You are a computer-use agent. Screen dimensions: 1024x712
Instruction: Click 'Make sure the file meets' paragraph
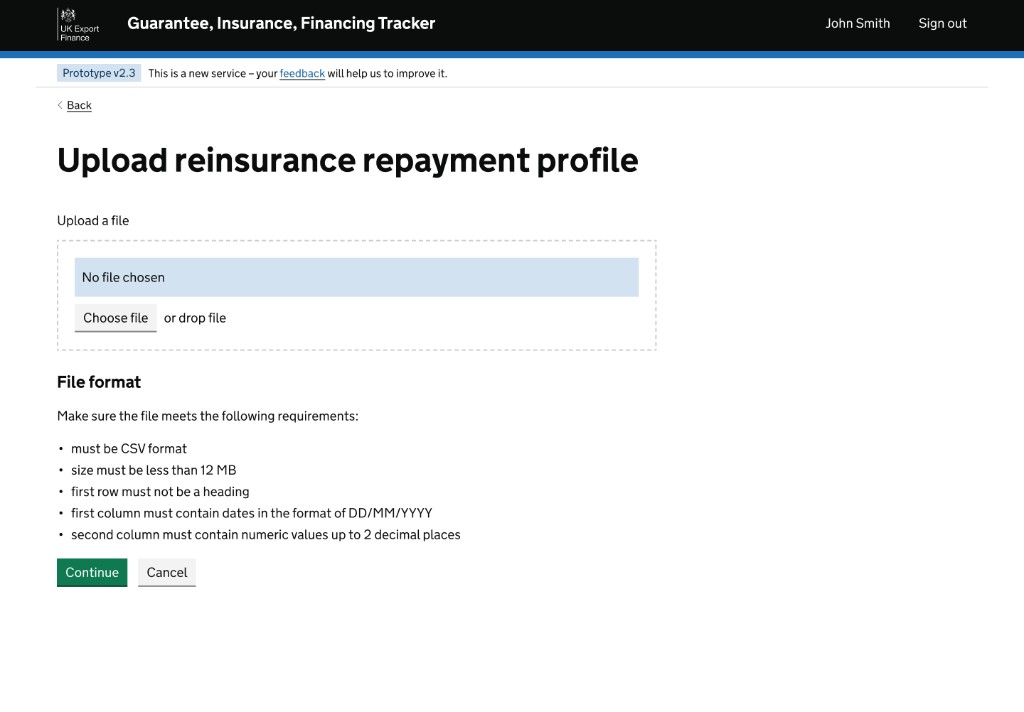click(x=208, y=416)
